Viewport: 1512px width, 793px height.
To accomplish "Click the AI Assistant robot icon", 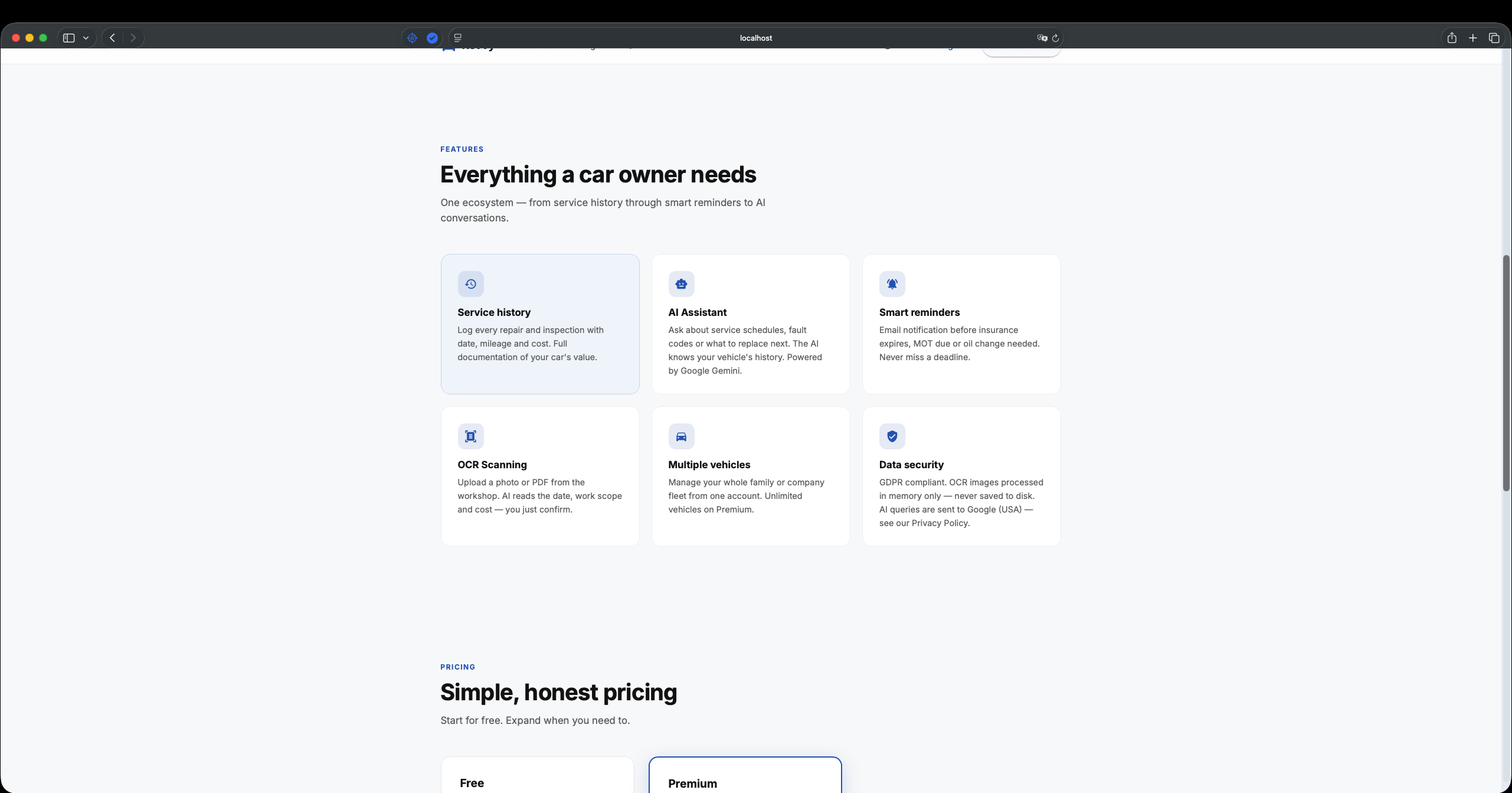I will pos(681,284).
